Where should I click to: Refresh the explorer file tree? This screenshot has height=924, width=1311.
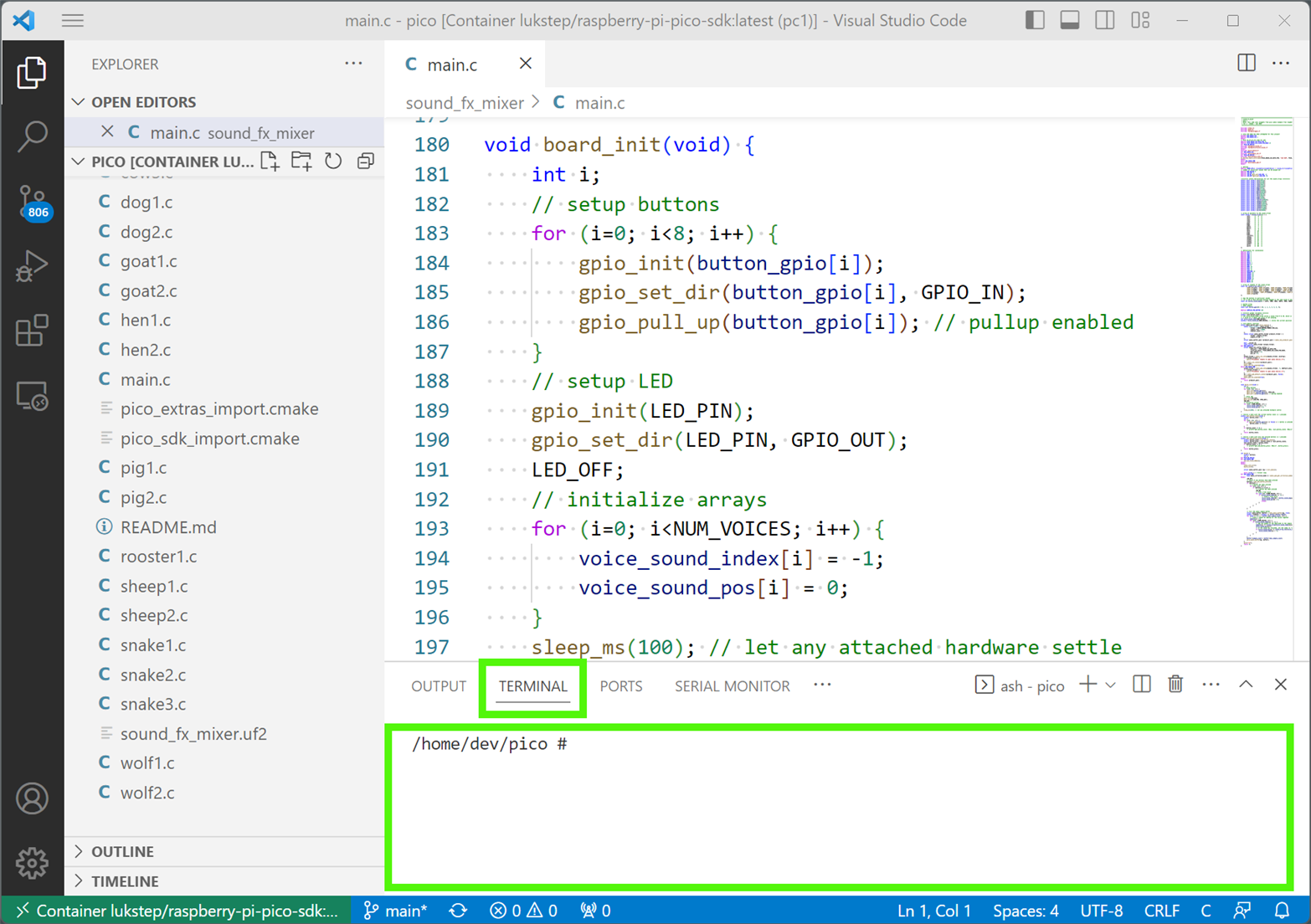333,161
